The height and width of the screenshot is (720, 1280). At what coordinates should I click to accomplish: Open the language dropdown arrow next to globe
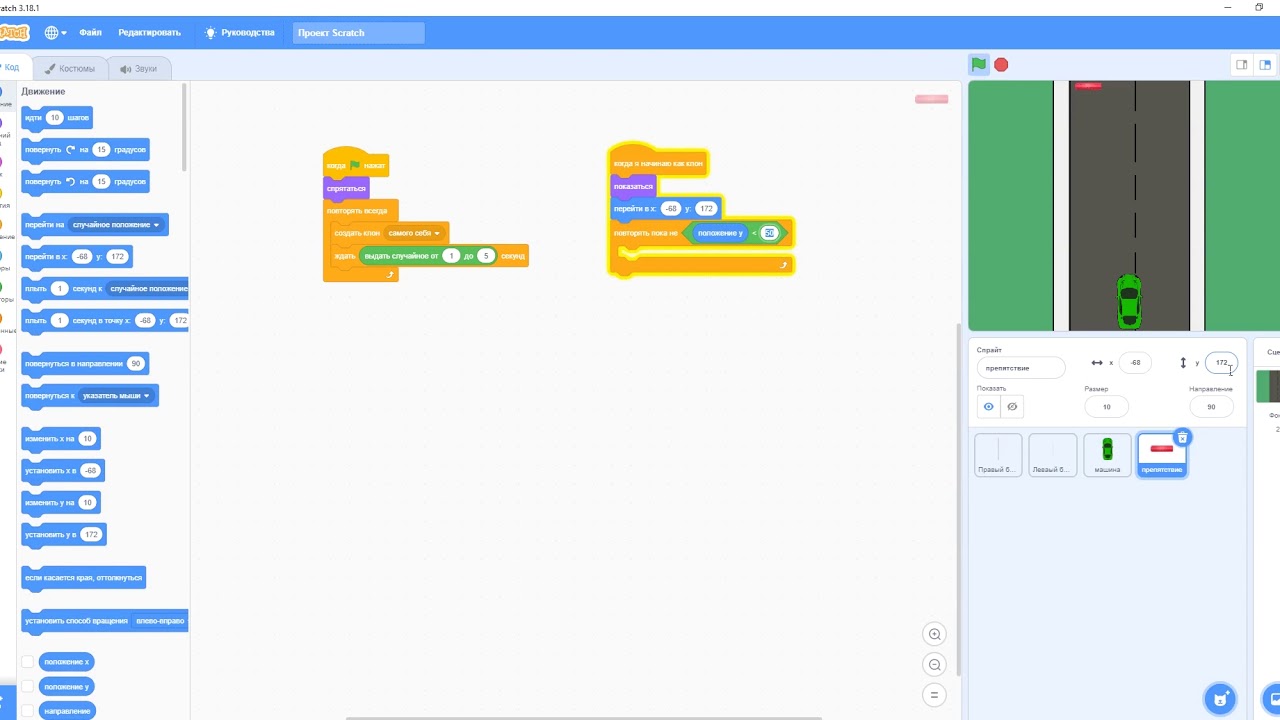coord(64,33)
